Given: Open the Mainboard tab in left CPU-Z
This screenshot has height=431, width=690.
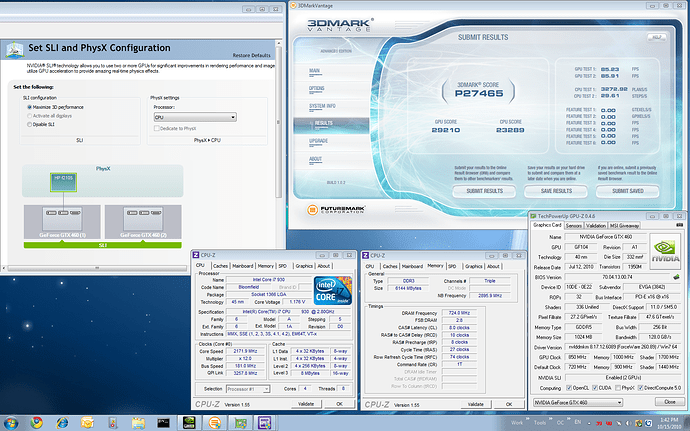Looking at the screenshot, I should [242, 266].
